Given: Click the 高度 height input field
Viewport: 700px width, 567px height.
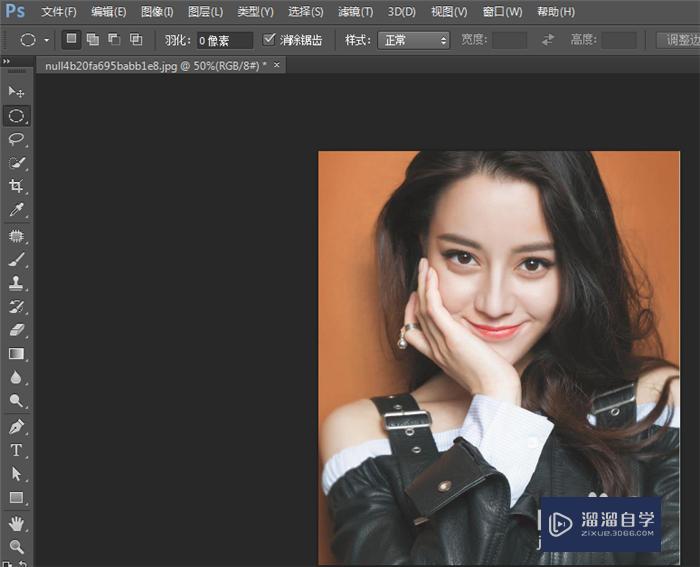Looking at the screenshot, I should pyautogui.click(x=619, y=40).
